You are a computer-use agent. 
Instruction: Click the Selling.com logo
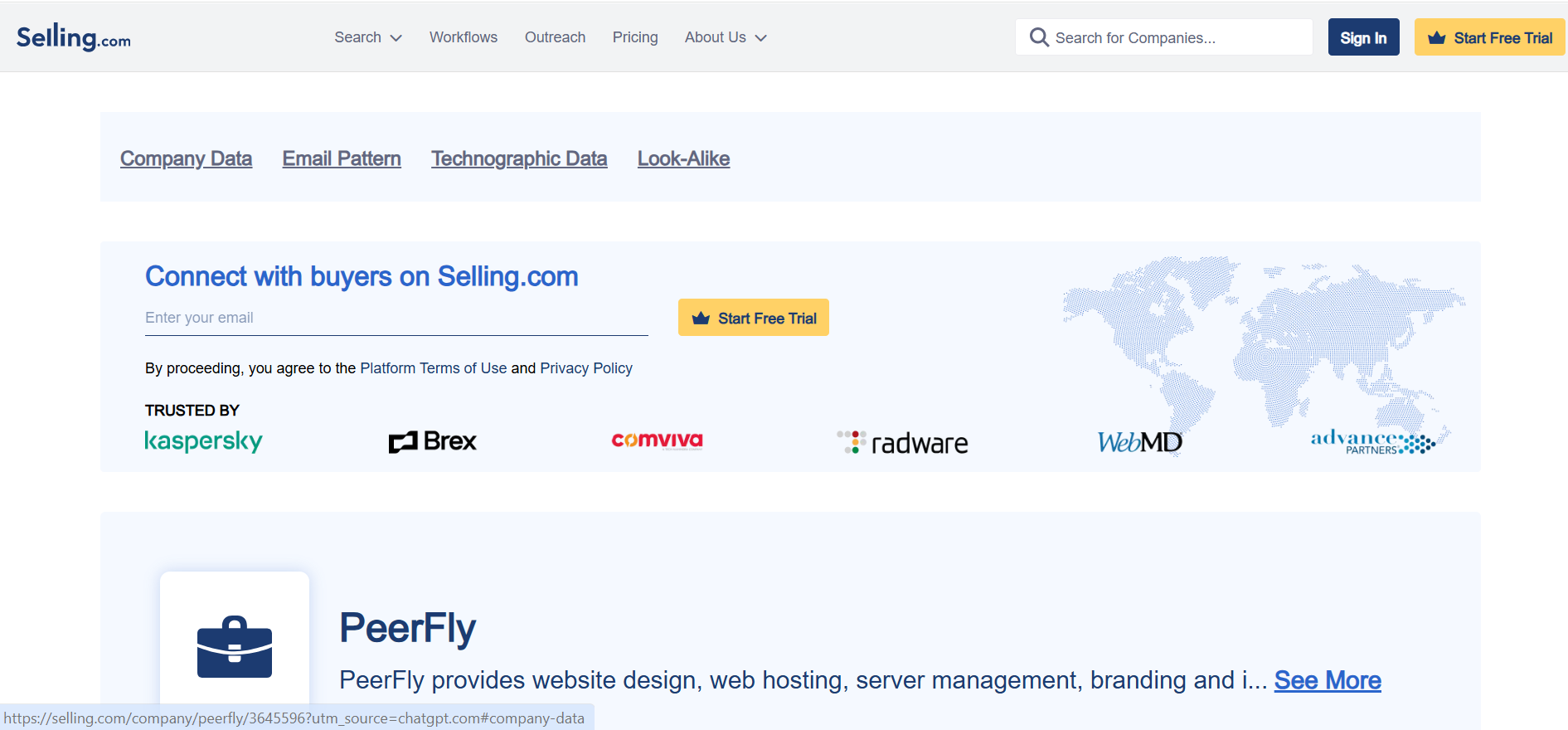pyautogui.click(x=74, y=37)
